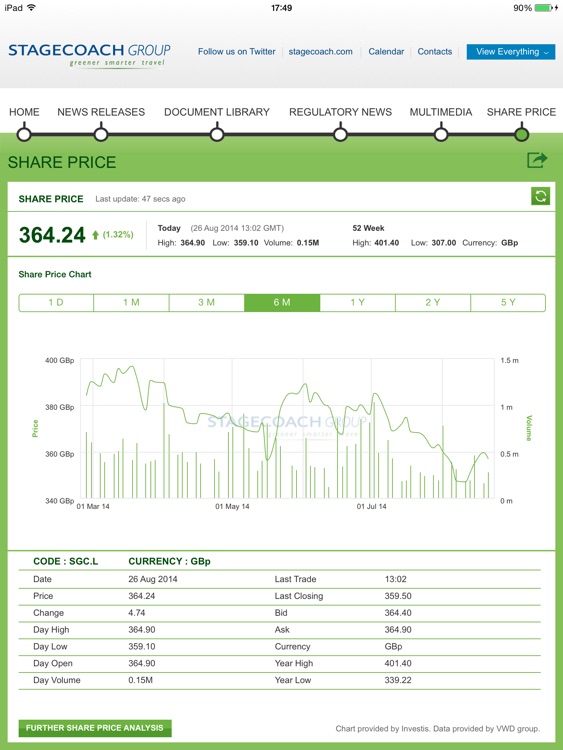This screenshot has height=750, width=563.
Task: Tap the share icon beside Share Price heading
Action: tap(537, 160)
